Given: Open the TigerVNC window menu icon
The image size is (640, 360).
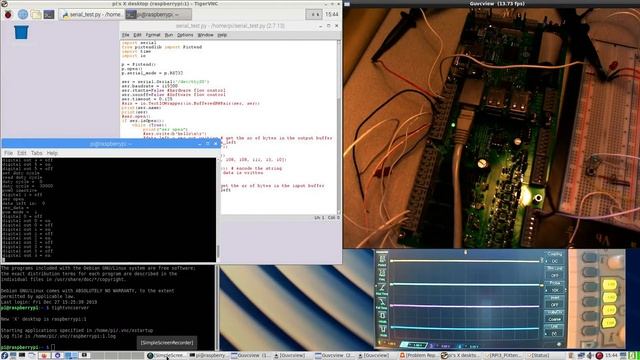Looking at the screenshot, I should point(4,3).
